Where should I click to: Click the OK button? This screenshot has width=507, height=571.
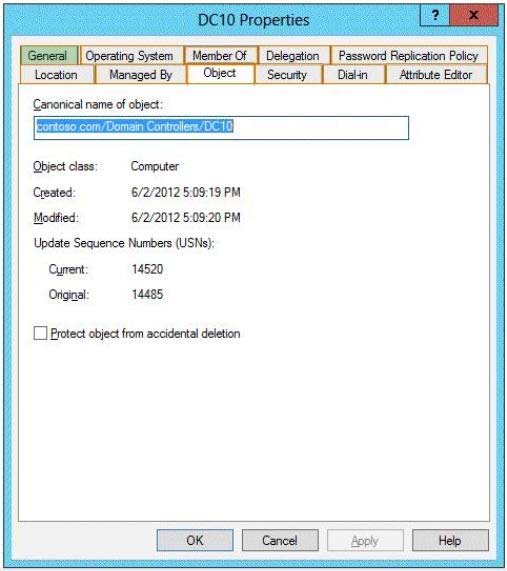click(195, 540)
